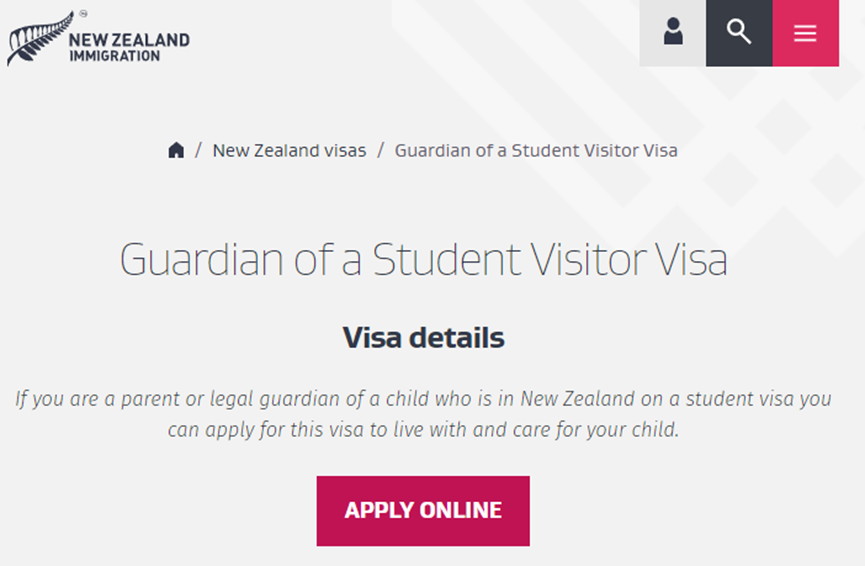Click the words NEW ZEALAND in the logo
This screenshot has width=865, height=566.
pyautogui.click(x=129, y=40)
